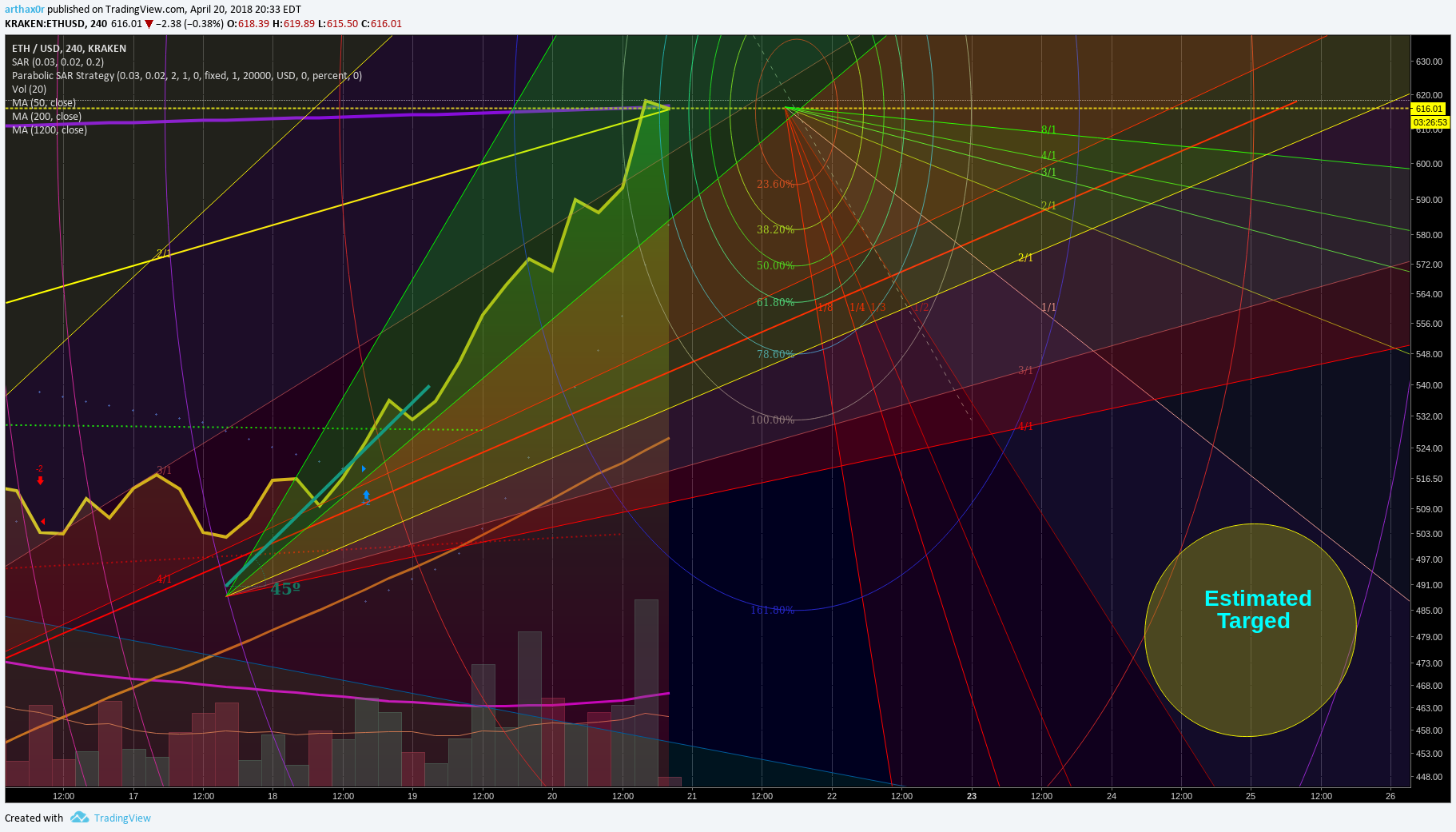Click the KRAKEN:ETHUSD, 240 symbol title
This screenshot has width=1456, height=832.
(x=56, y=24)
